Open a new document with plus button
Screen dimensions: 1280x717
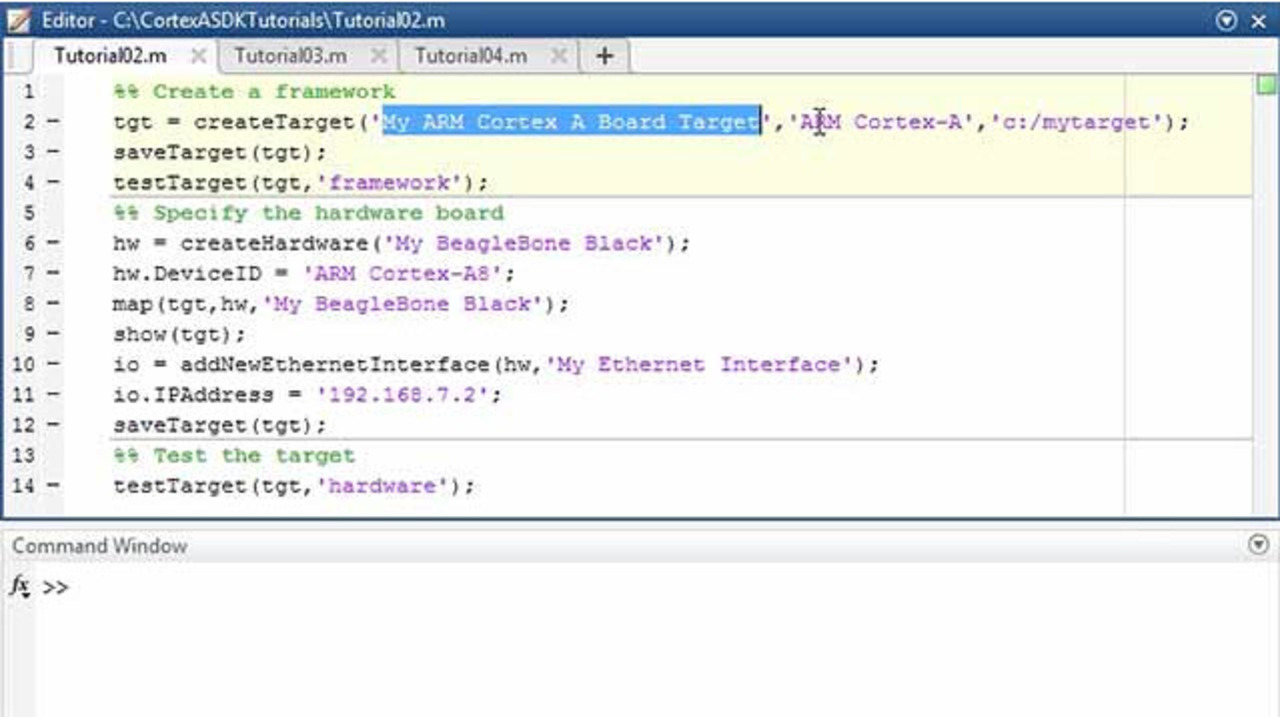pos(604,56)
